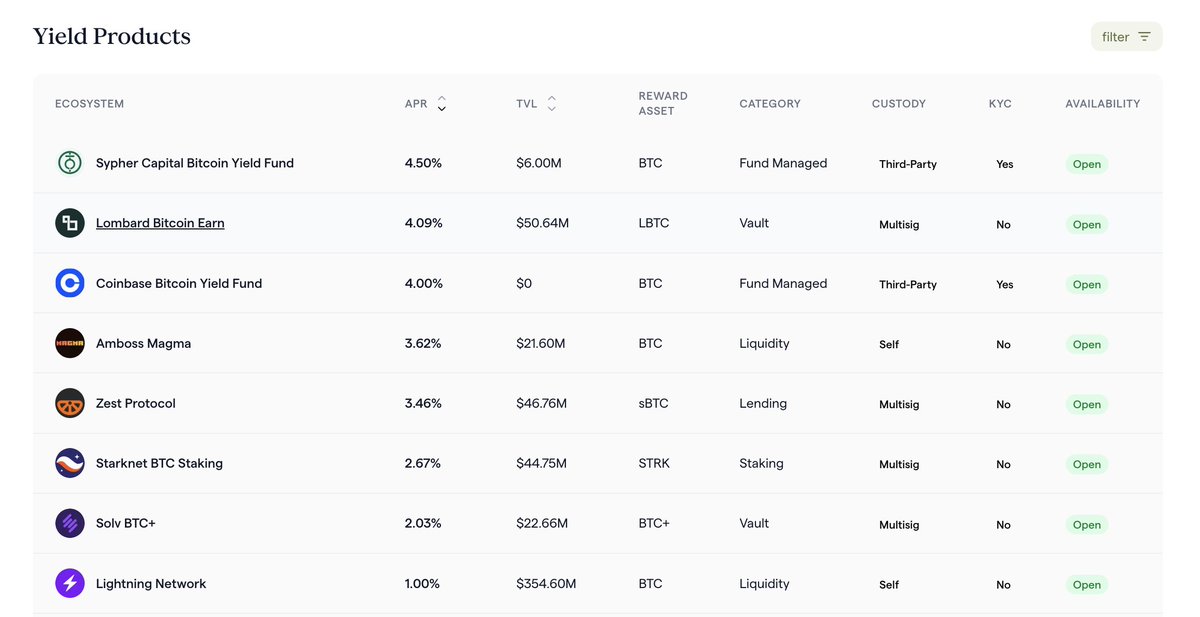Click the $6.00M TVL value

(539, 163)
